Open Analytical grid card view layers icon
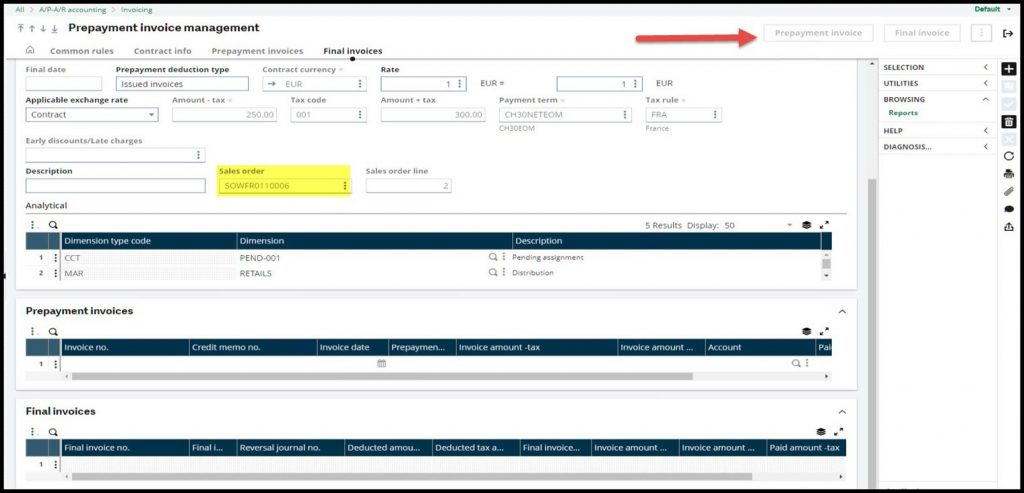1024x493 pixels. tap(807, 225)
